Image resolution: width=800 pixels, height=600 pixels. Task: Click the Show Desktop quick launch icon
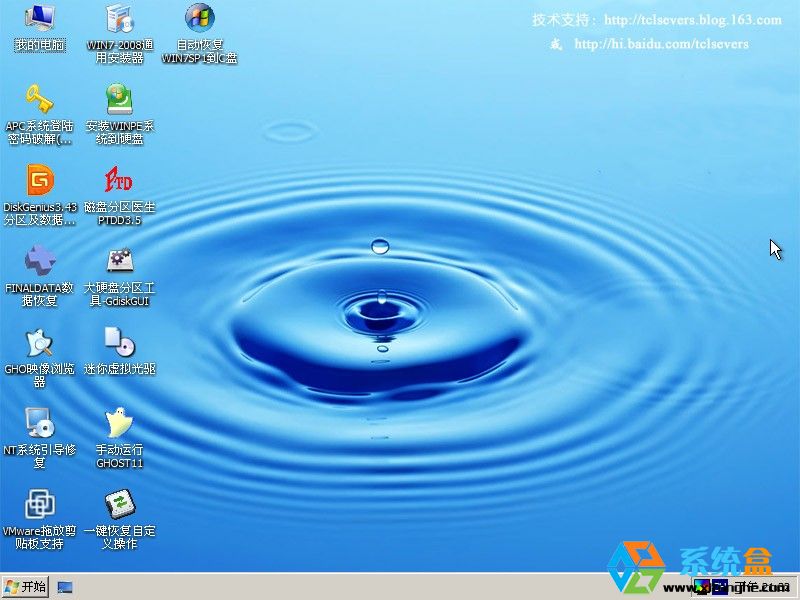pyautogui.click(x=65, y=588)
